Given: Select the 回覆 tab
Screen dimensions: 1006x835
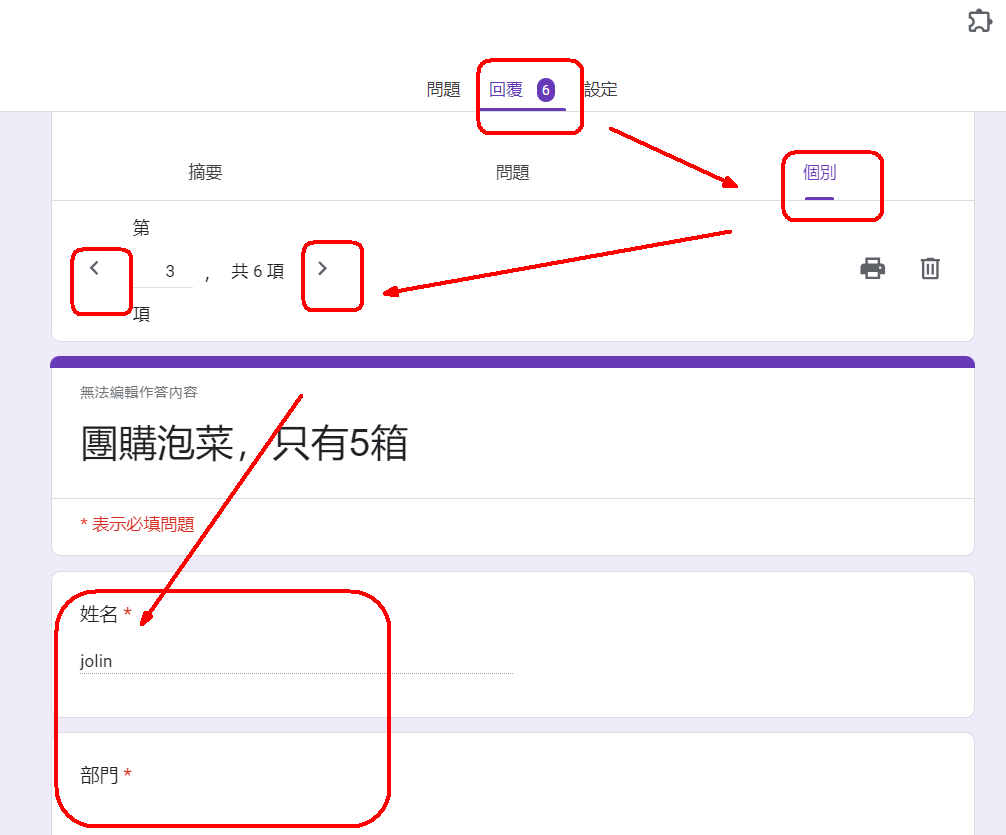Looking at the screenshot, I should (506, 90).
